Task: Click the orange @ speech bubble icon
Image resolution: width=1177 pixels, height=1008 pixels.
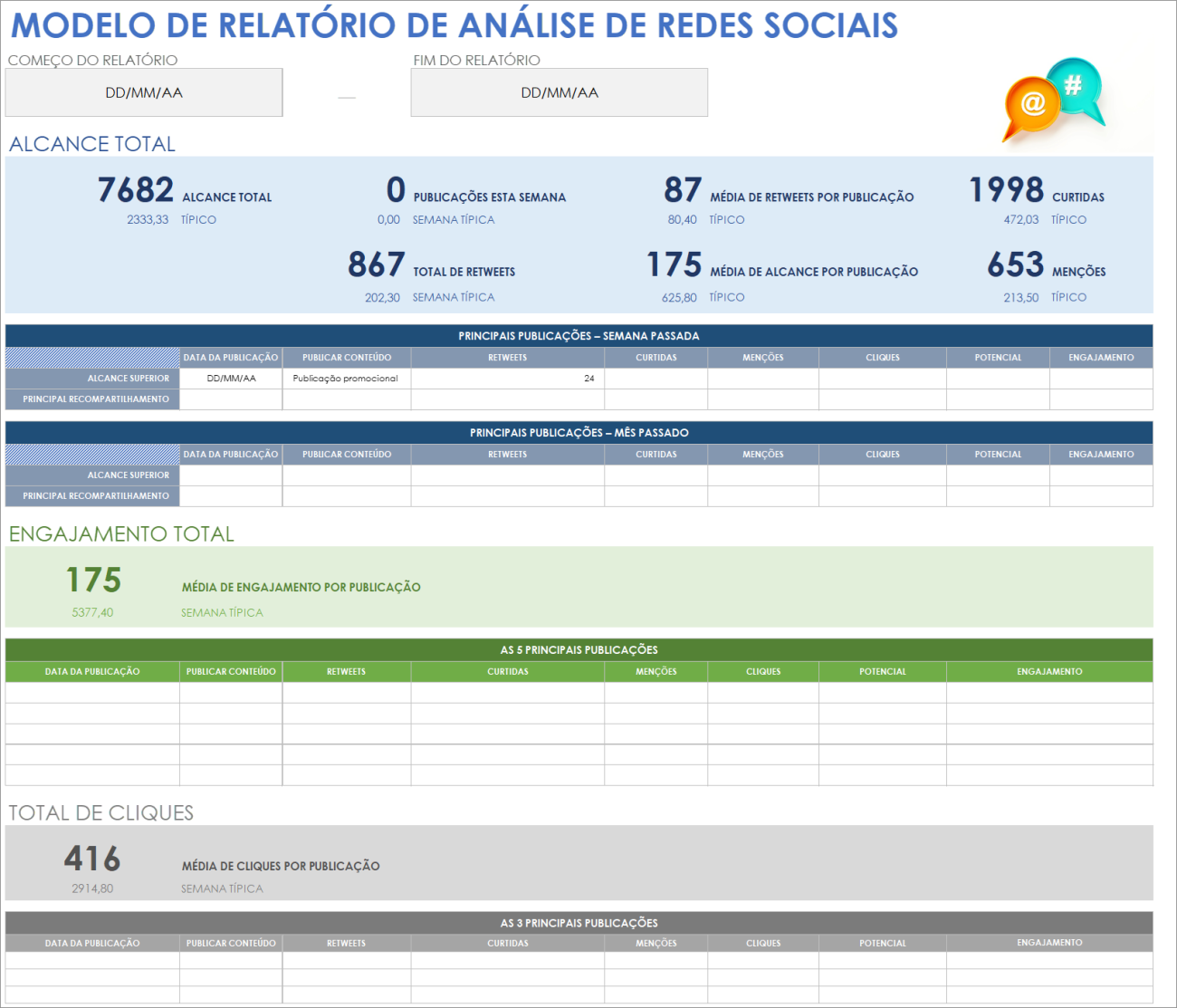Action: tap(1031, 104)
